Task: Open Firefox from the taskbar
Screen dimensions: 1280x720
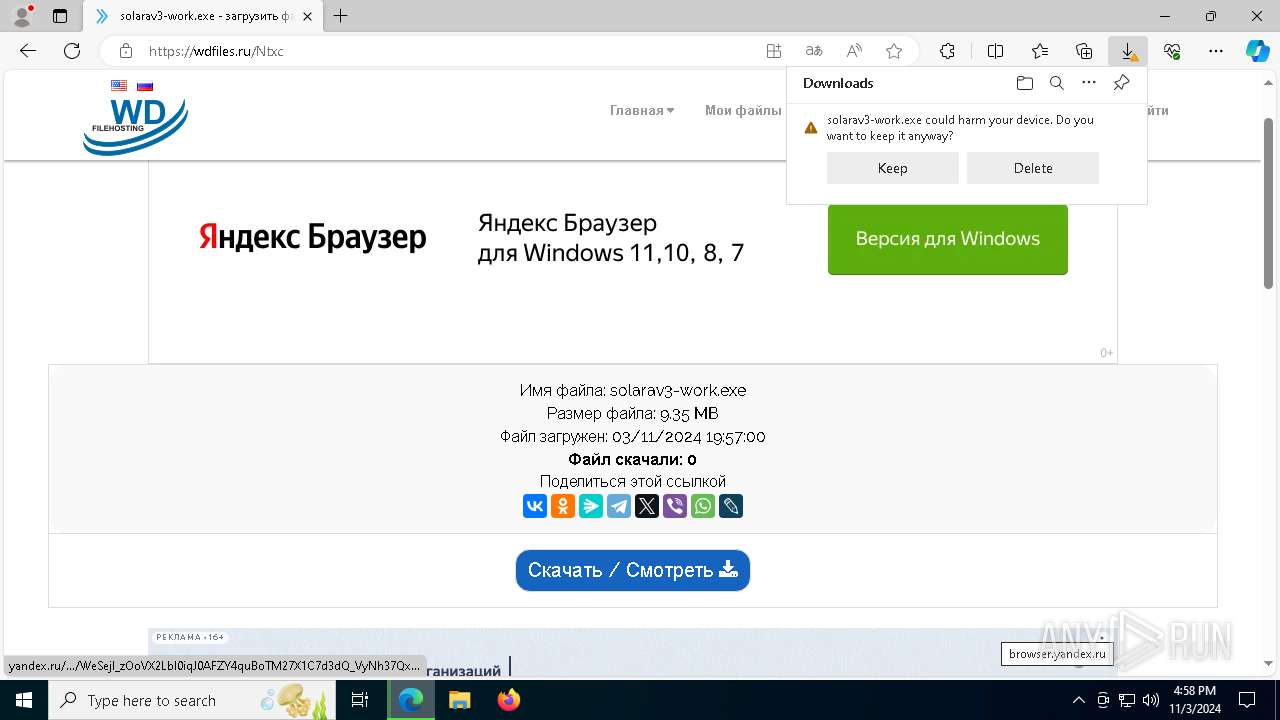Action: [x=509, y=700]
